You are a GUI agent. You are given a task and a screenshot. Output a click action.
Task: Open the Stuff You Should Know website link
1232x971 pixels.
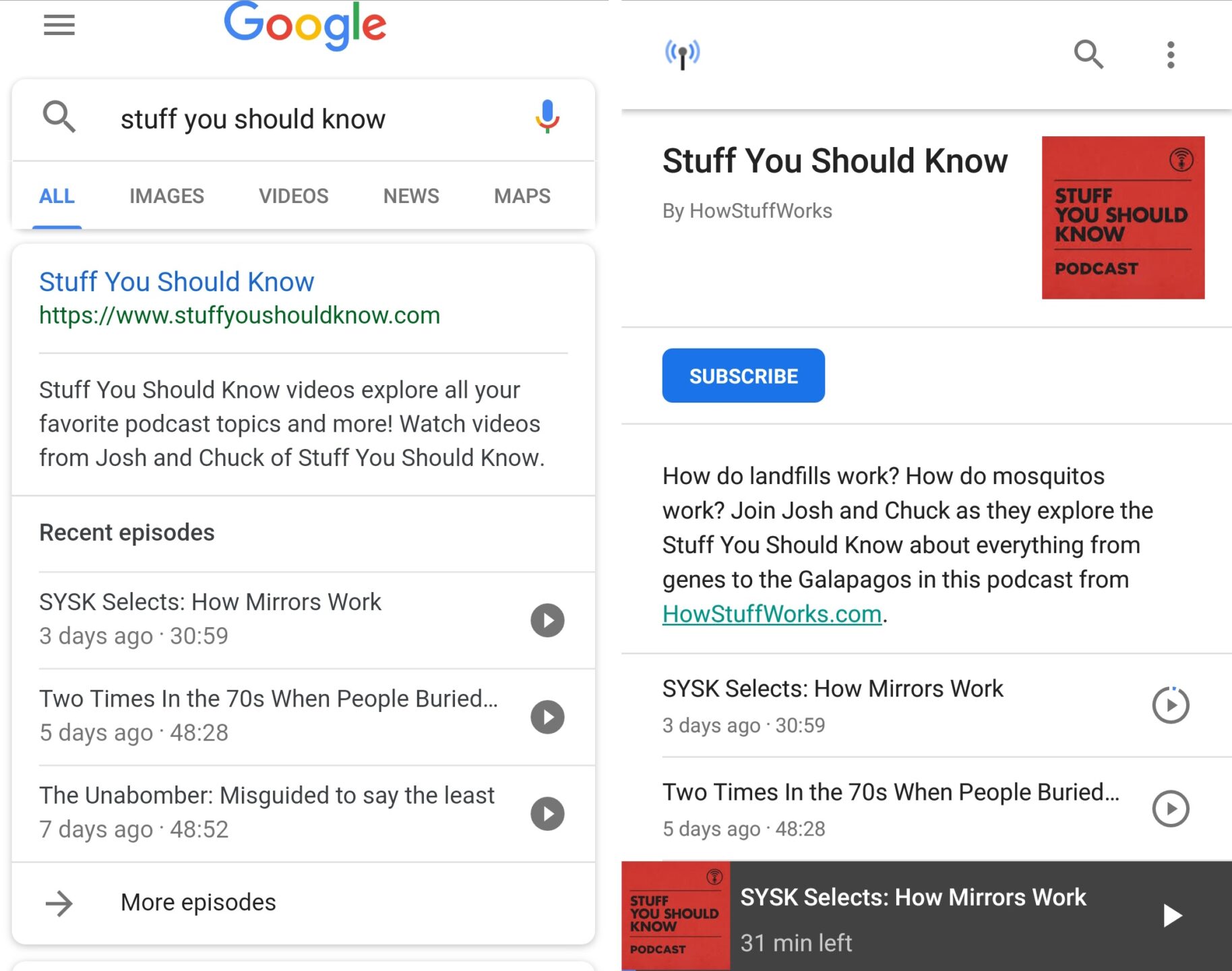click(177, 281)
